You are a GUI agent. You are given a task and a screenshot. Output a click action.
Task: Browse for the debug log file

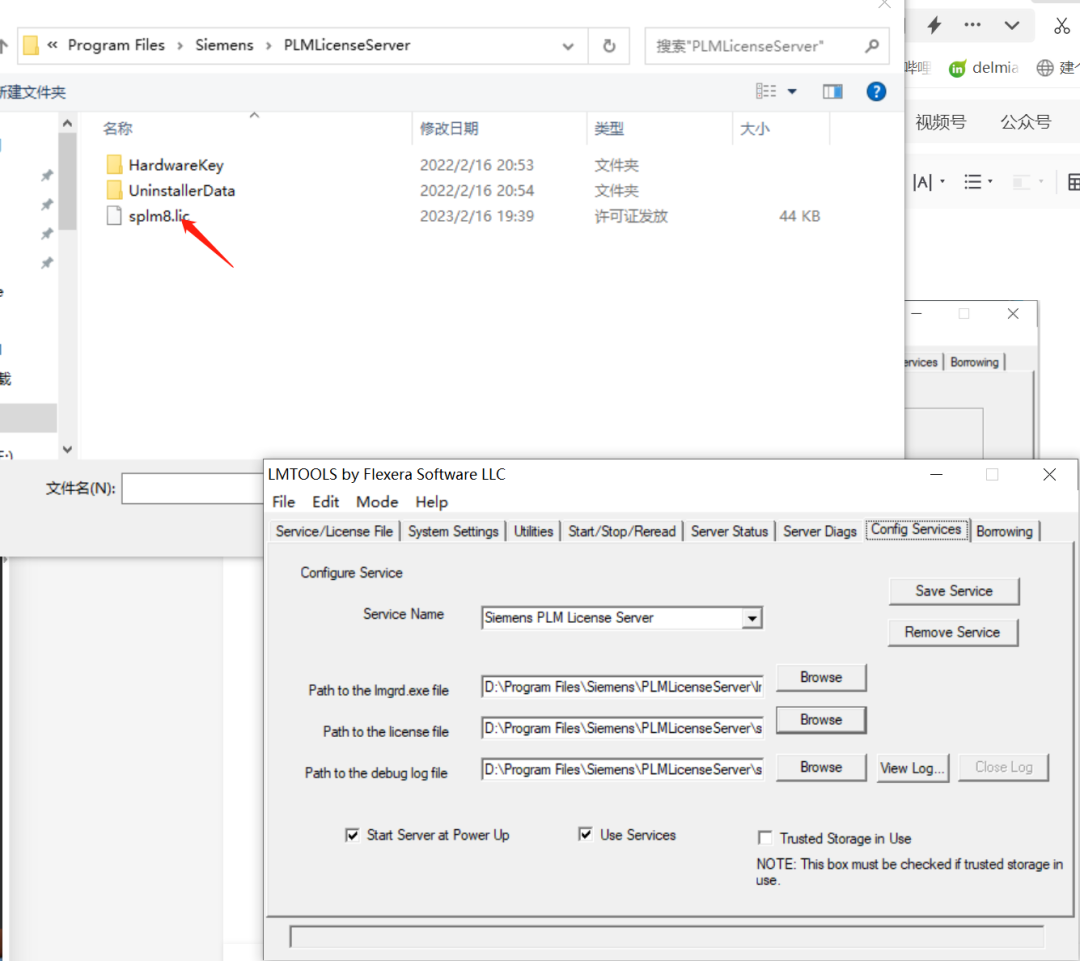pos(821,767)
